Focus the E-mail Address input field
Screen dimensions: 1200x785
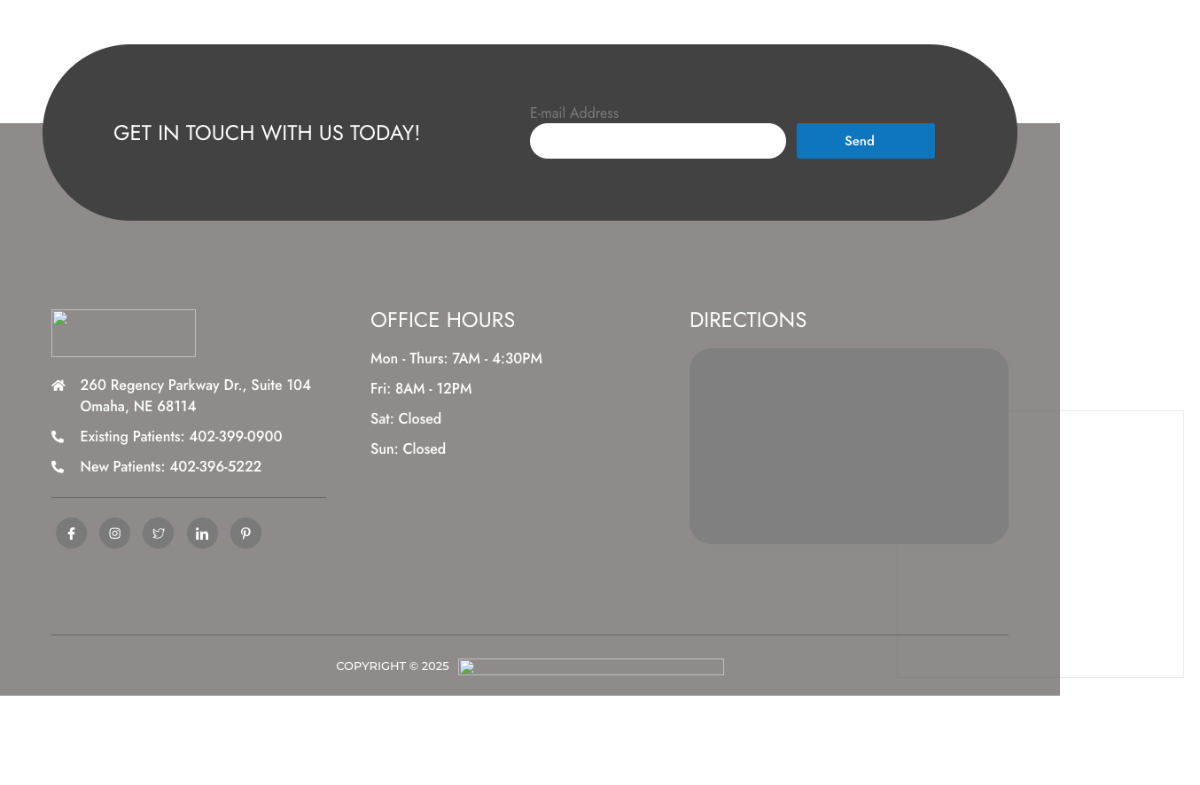pyautogui.click(x=657, y=141)
